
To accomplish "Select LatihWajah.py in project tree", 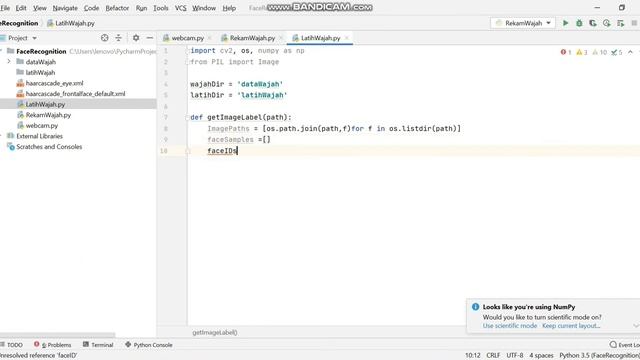I will pos(45,104).
